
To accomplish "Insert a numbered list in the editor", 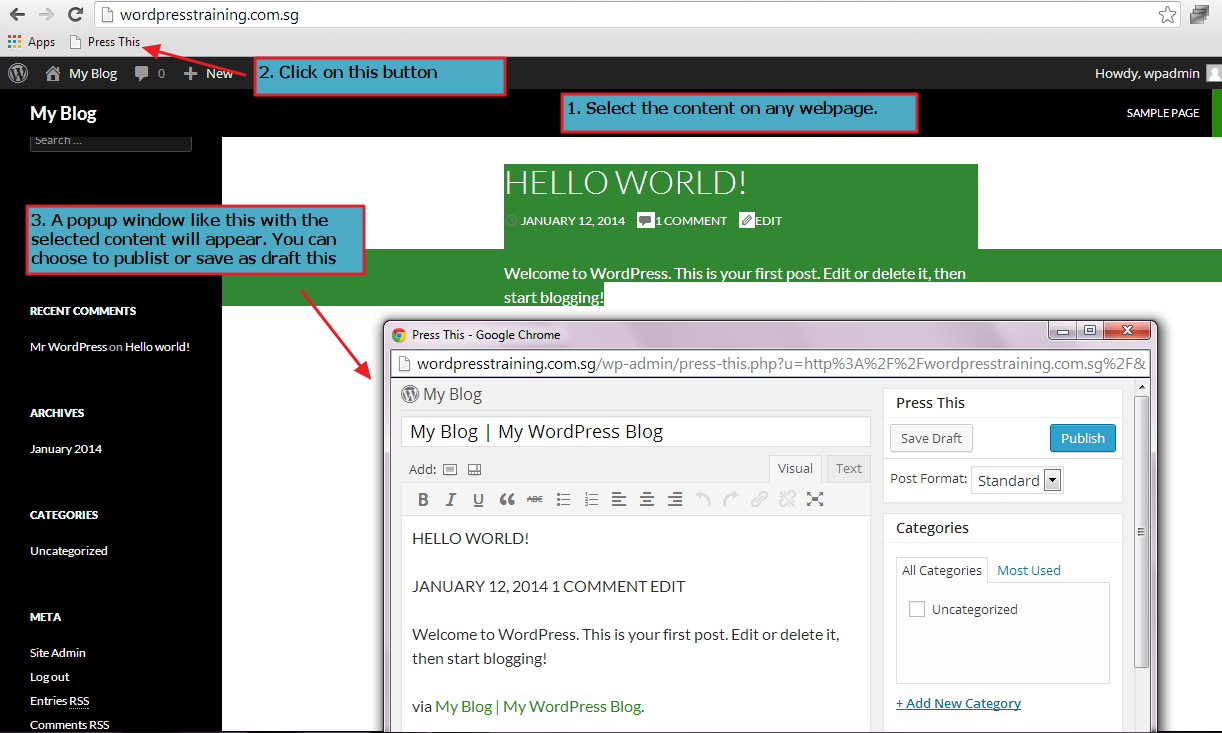I will [x=591, y=499].
